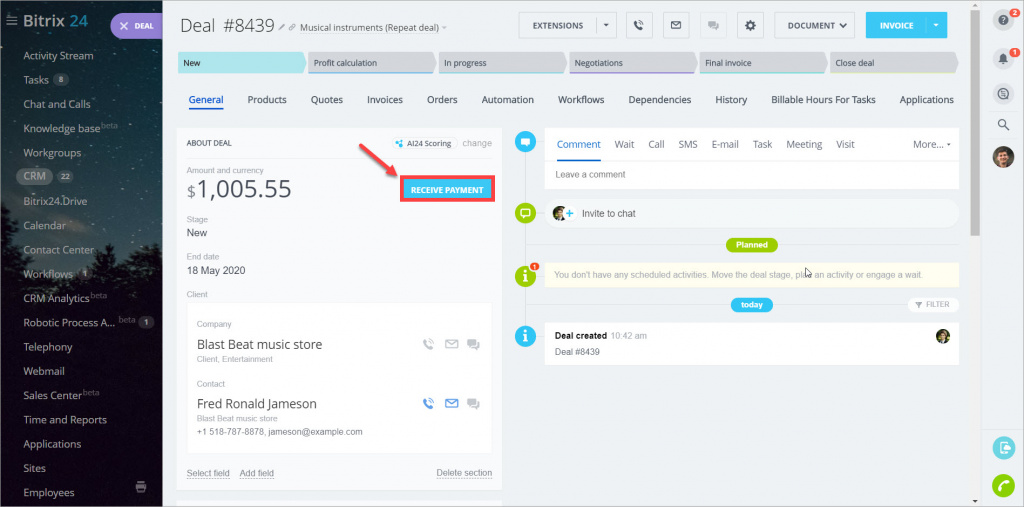
Task: Open the More... activity dropdown
Action: click(931, 144)
